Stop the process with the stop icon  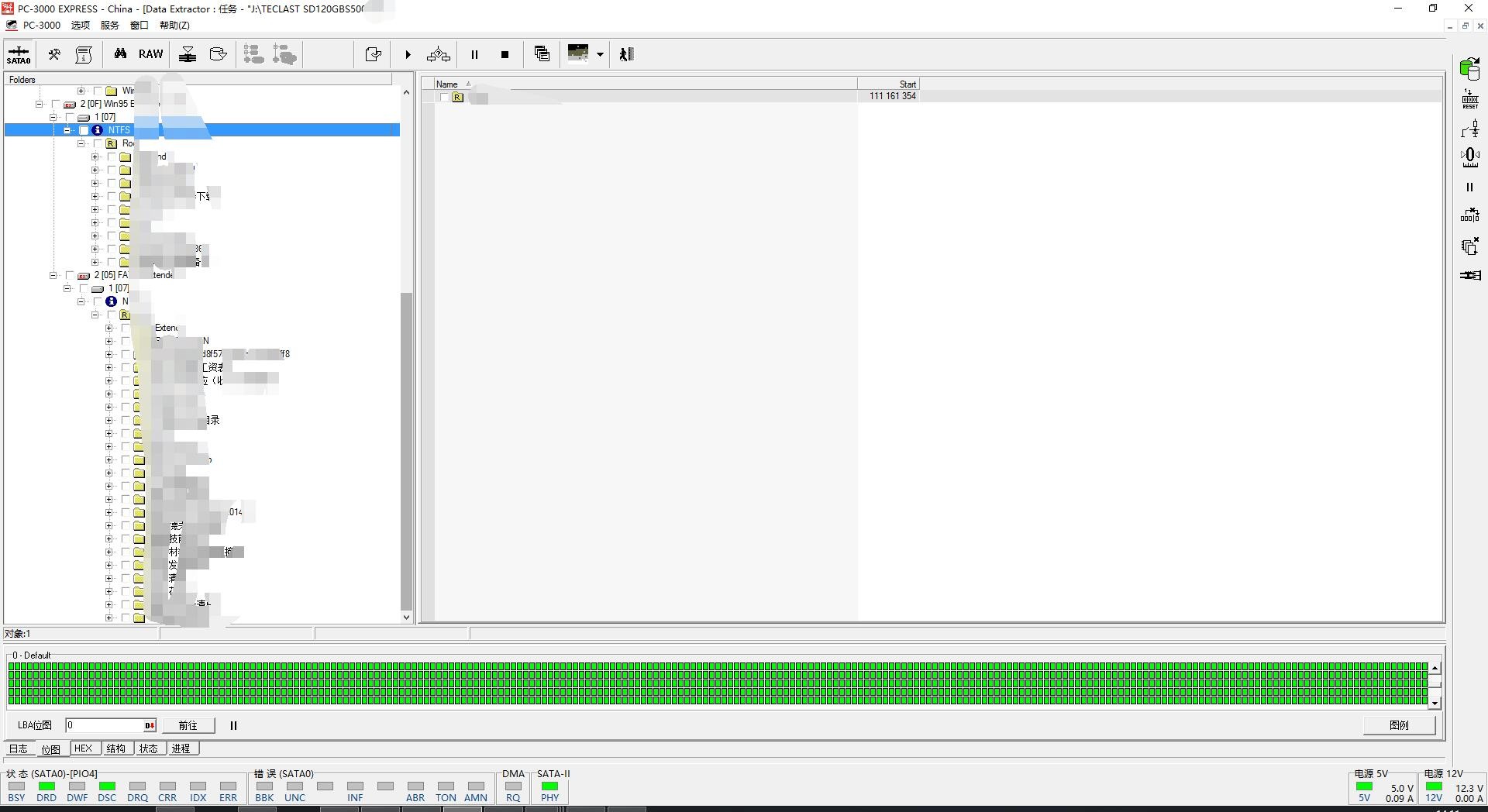pos(505,54)
